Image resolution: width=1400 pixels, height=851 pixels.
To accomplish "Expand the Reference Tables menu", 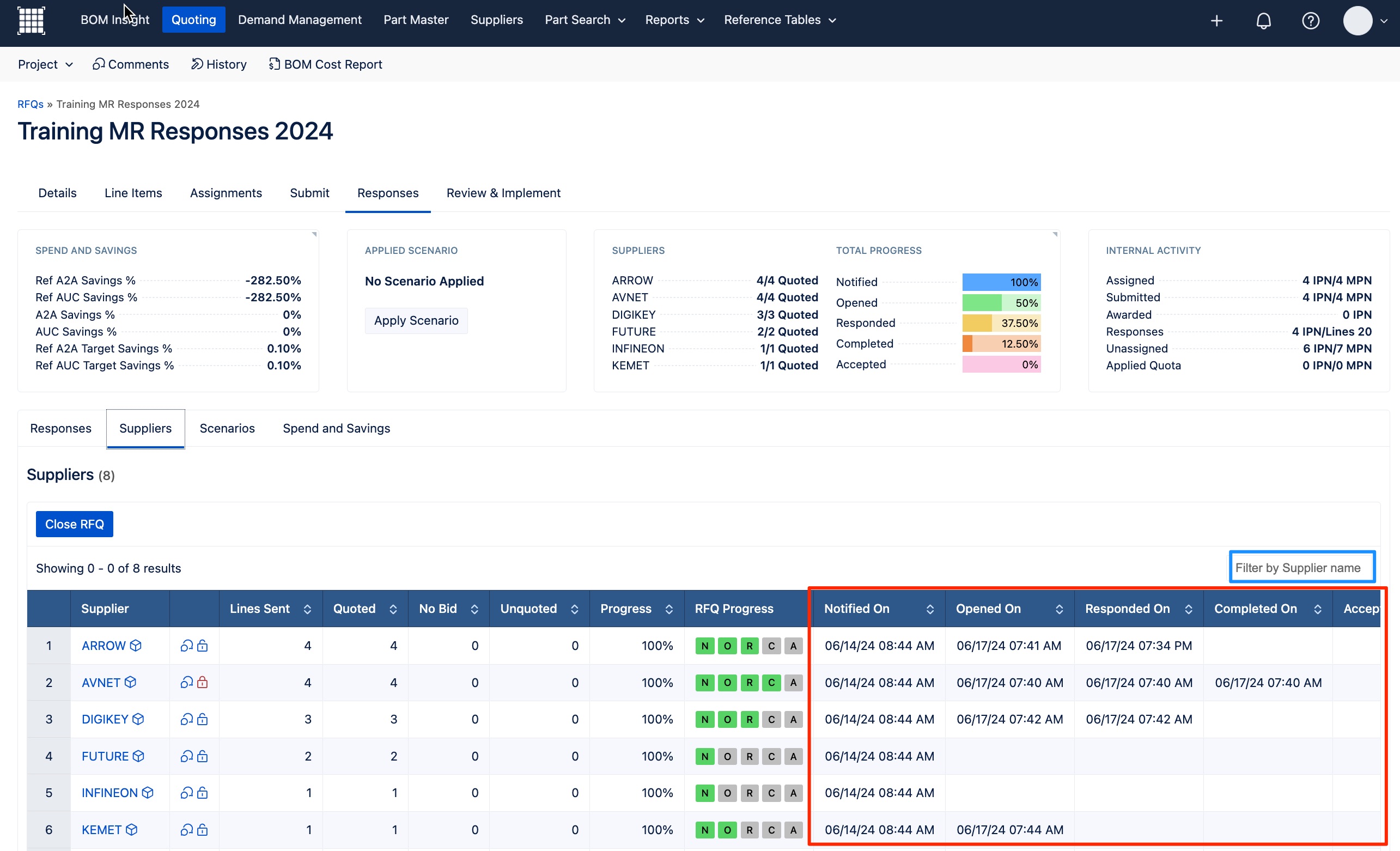I will 780,20.
